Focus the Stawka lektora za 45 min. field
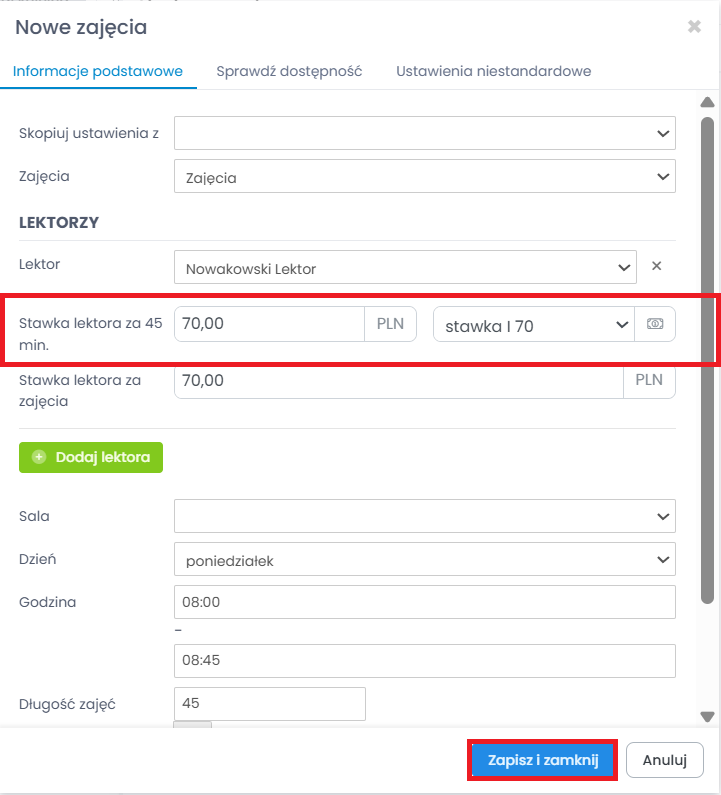 click(x=269, y=324)
